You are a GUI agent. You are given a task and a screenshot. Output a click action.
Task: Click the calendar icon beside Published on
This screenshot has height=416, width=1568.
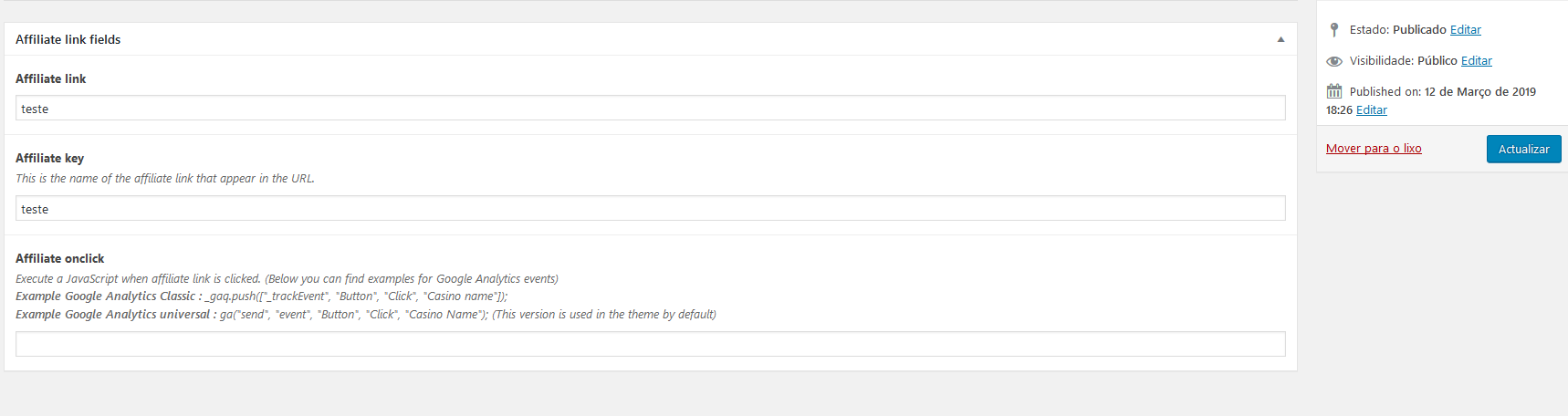(x=1334, y=91)
